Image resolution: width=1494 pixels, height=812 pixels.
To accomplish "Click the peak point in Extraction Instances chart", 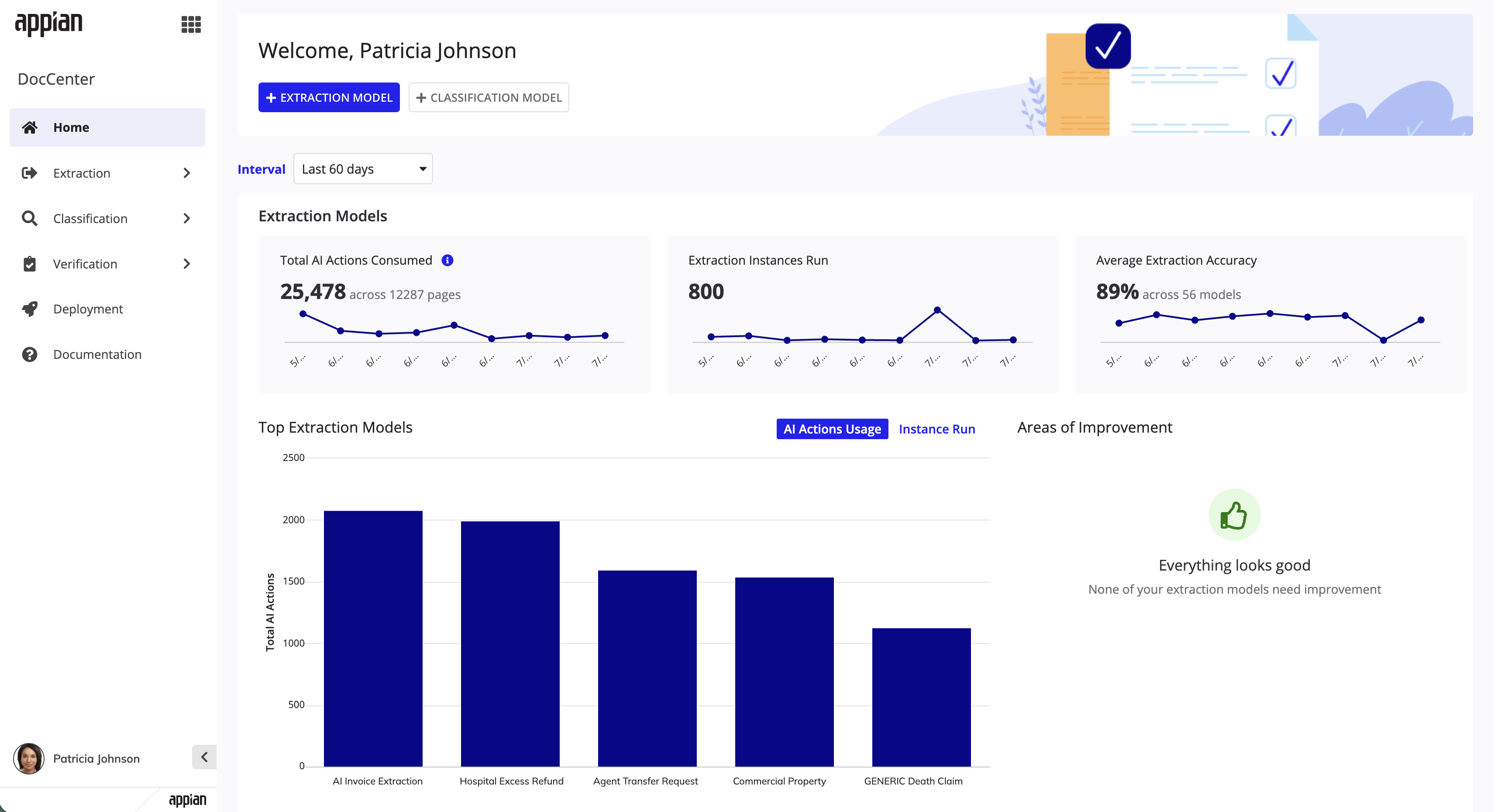I will (937, 310).
